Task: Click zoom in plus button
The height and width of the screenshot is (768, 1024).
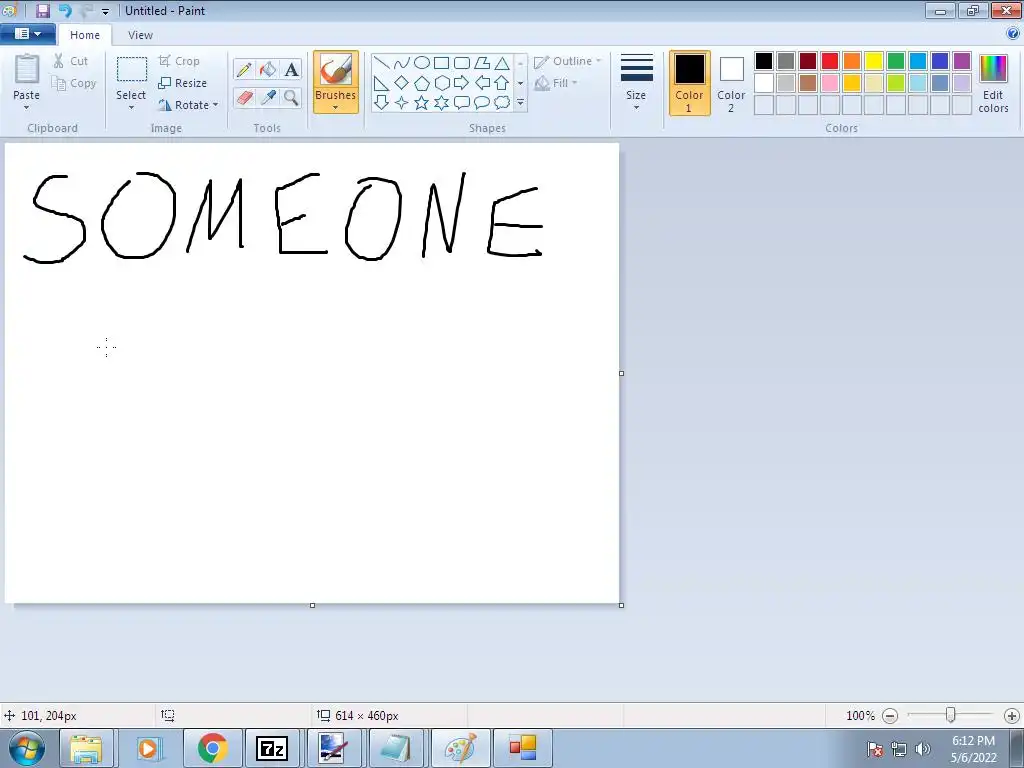Action: click(x=1012, y=716)
